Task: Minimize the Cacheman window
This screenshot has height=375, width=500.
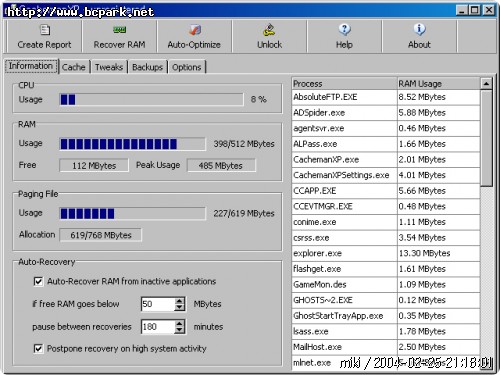Action: (462, 10)
